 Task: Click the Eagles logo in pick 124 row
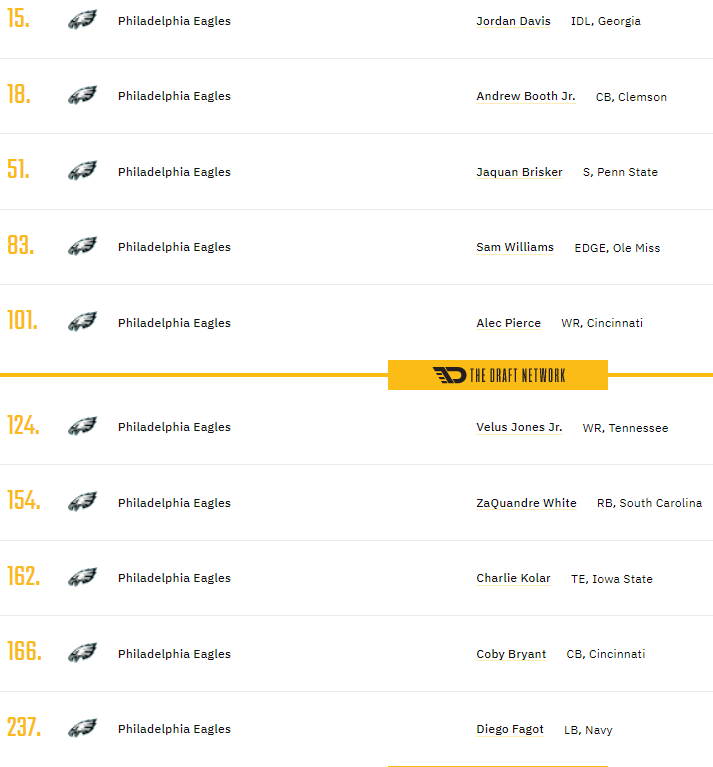pyautogui.click(x=82, y=426)
